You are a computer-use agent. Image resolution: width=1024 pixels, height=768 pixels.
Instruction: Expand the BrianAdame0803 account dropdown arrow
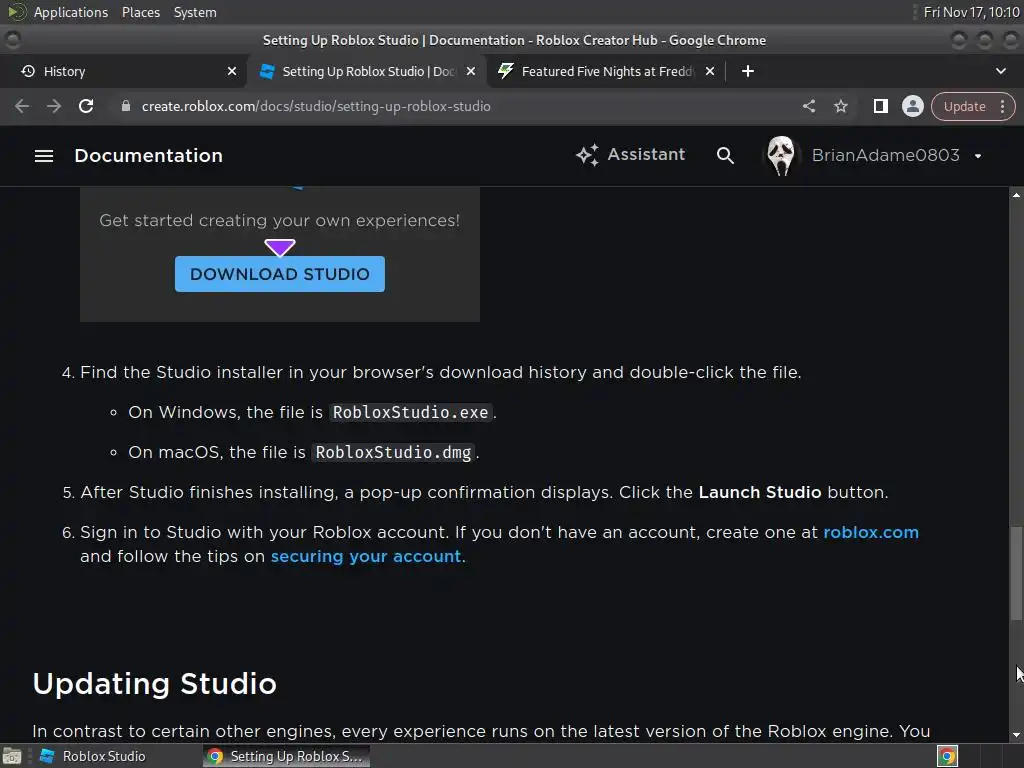coord(978,156)
